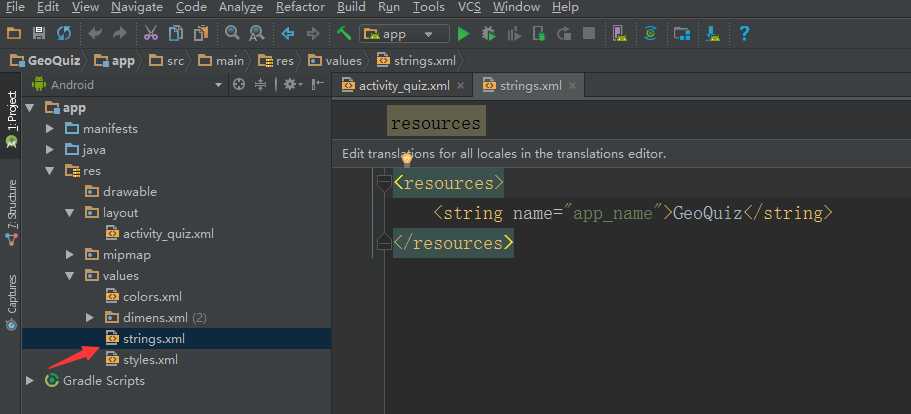The width and height of the screenshot is (911, 414).
Task: Open the File menu
Action: [x=15, y=8]
